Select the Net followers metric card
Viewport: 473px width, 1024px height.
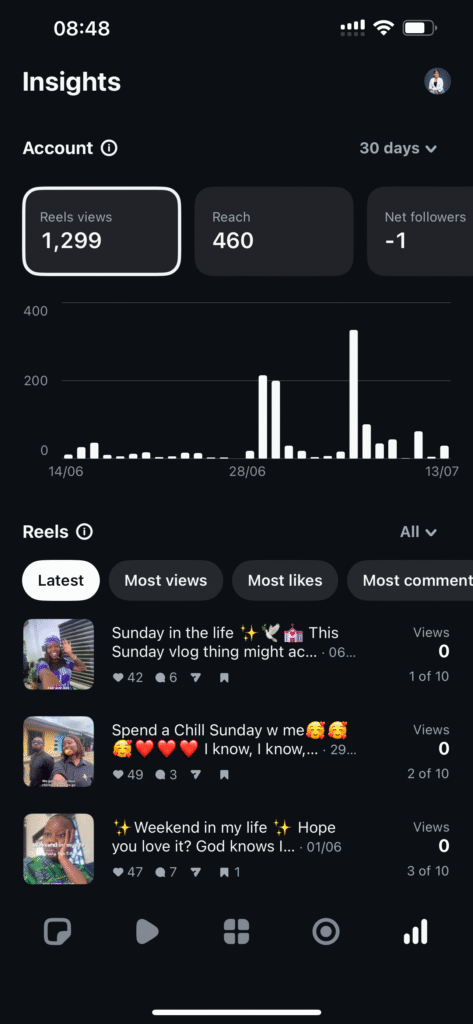point(420,231)
